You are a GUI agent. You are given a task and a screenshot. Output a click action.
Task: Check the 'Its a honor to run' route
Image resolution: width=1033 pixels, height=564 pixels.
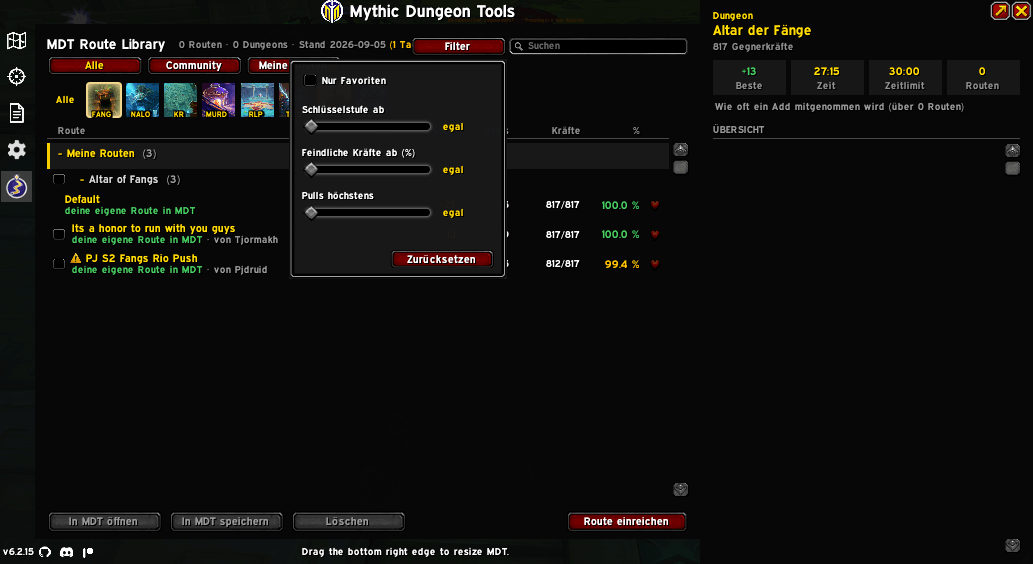tap(59, 234)
